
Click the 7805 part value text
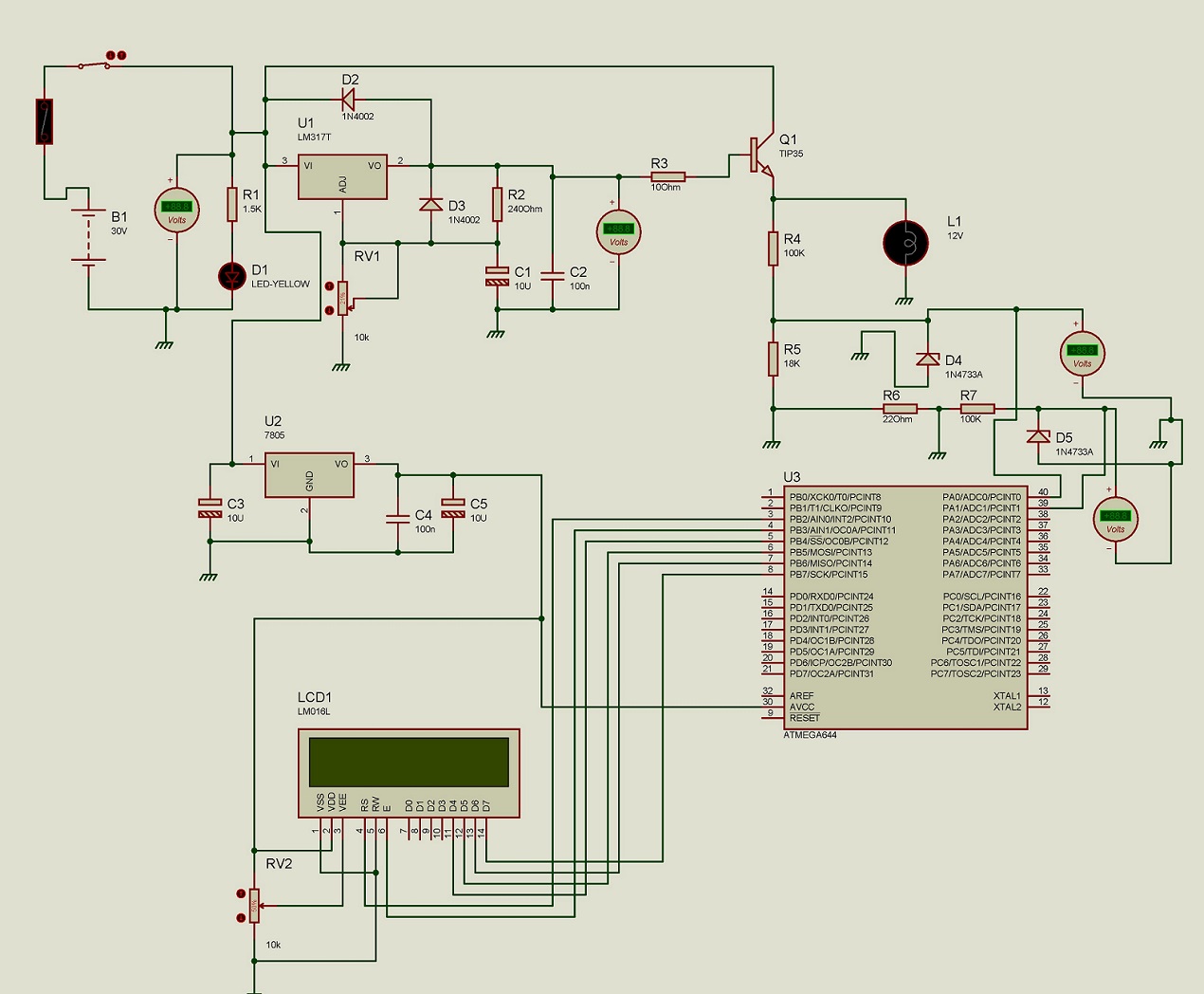point(274,435)
